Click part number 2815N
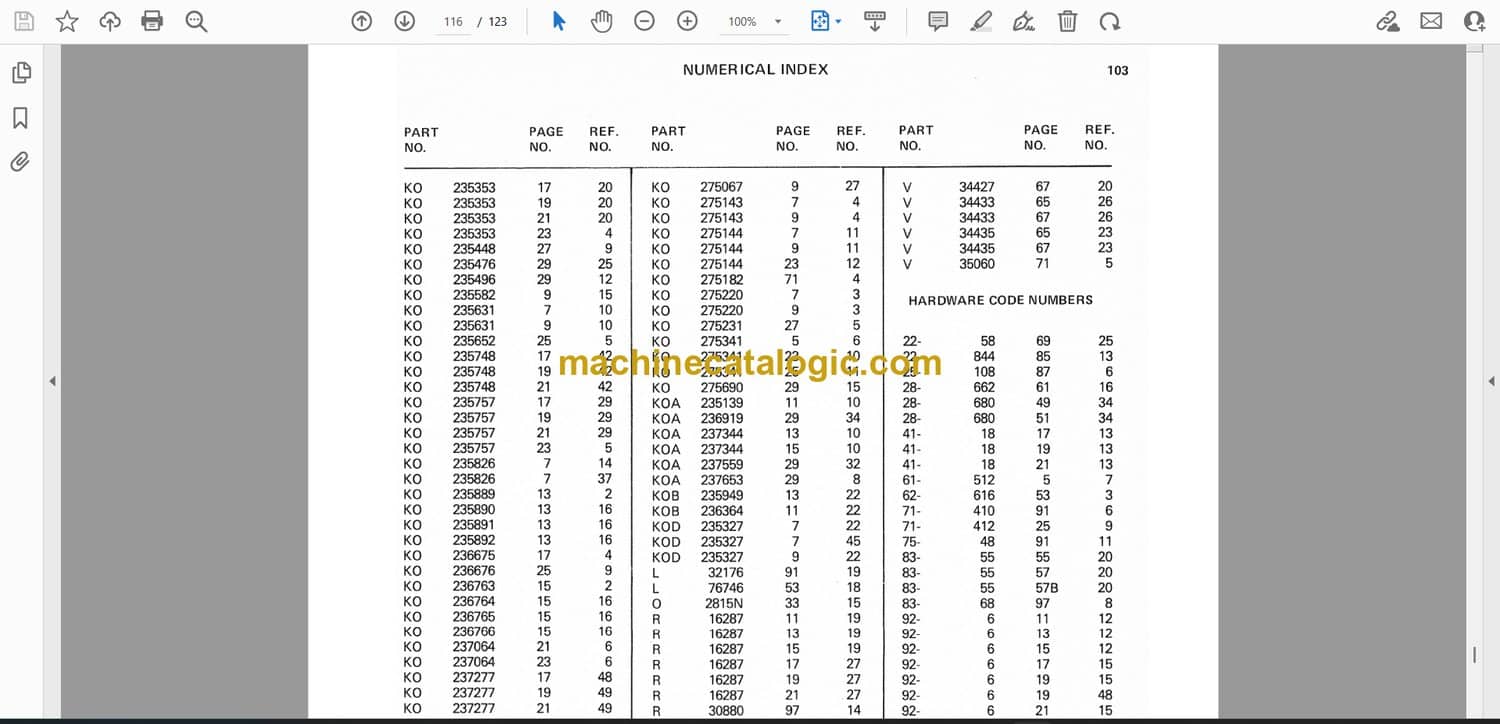The height and width of the screenshot is (724, 1500). tap(725, 603)
